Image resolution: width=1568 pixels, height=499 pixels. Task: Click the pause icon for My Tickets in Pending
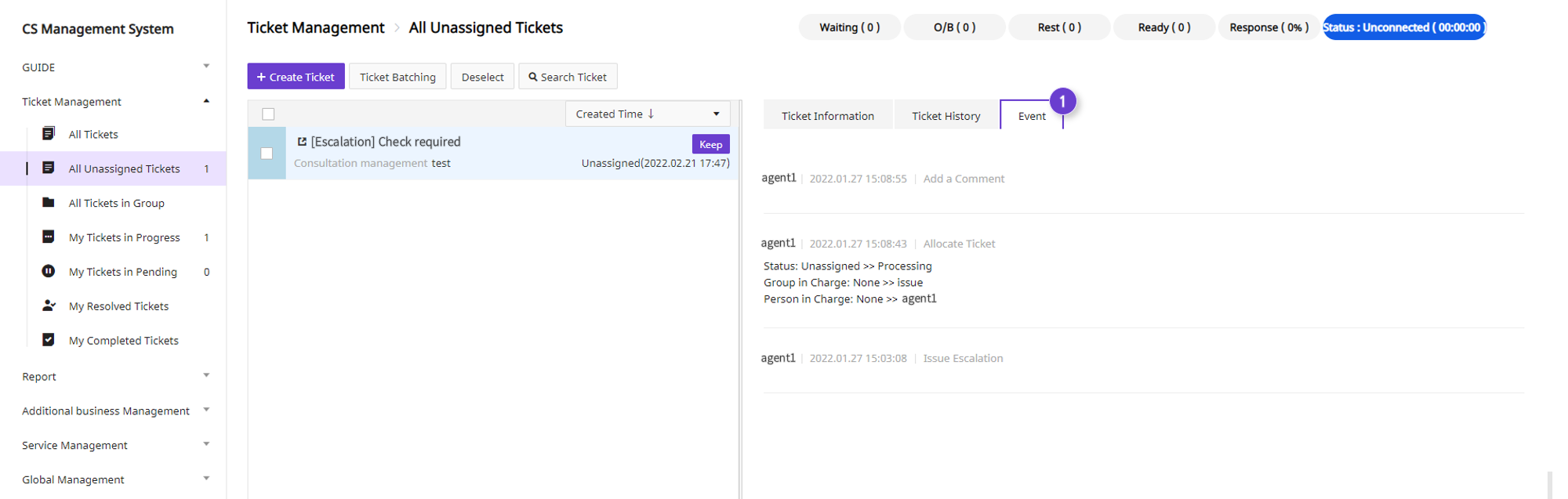pyautogui.click(x=48, y=271)
